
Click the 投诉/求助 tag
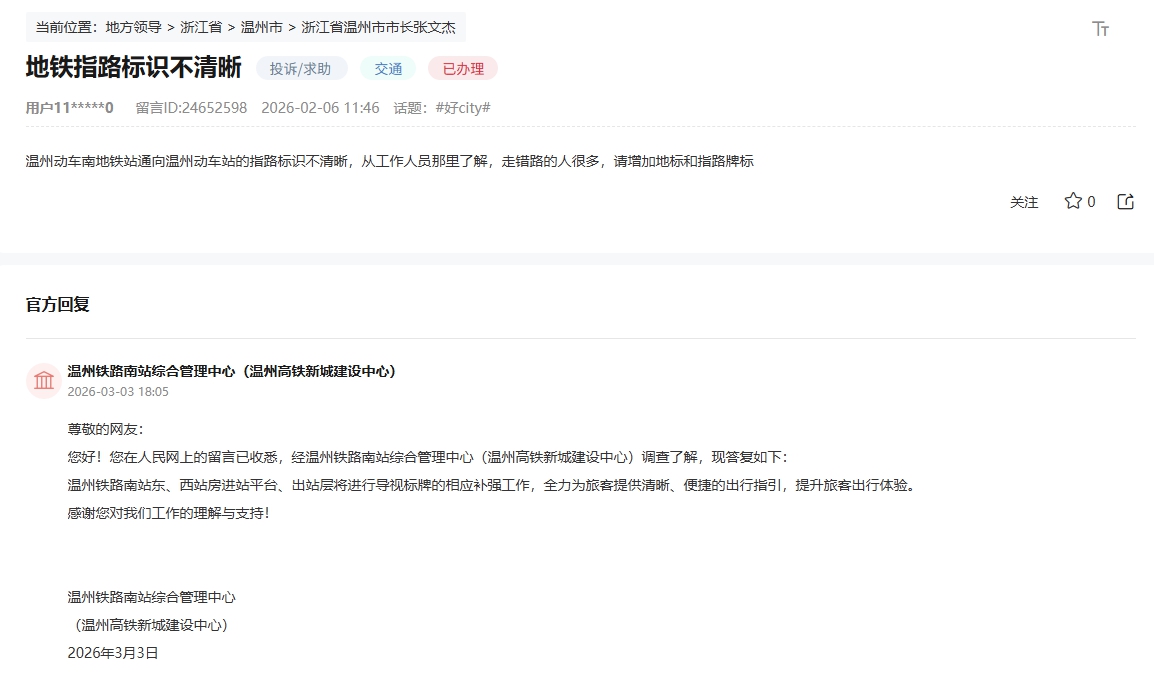[300, 68]
